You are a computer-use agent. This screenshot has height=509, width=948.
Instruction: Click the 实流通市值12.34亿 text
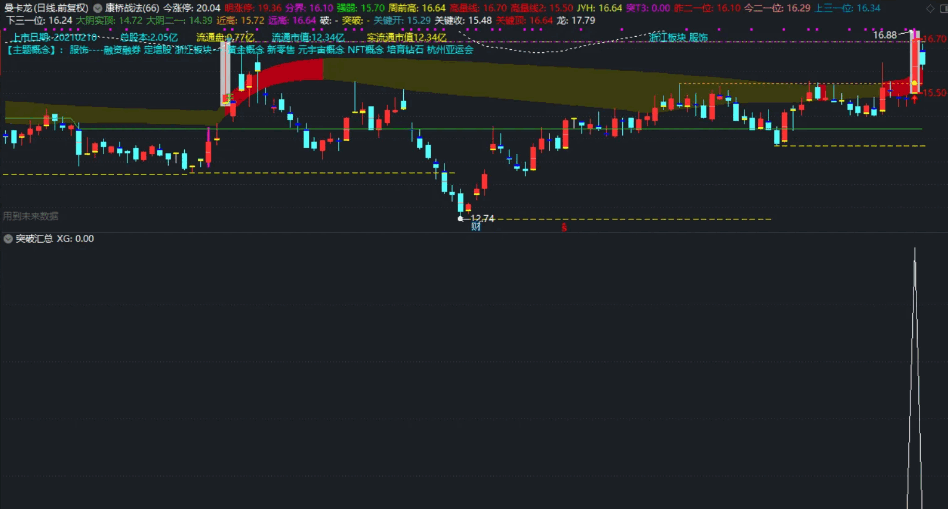click(x=406, y=37)
